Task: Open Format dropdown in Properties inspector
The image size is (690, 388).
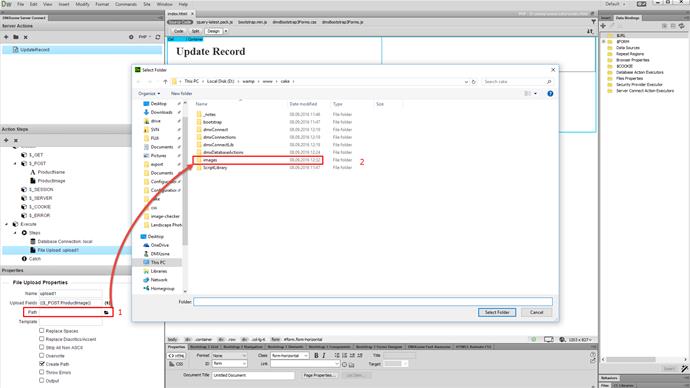Action: pos(229,355)
